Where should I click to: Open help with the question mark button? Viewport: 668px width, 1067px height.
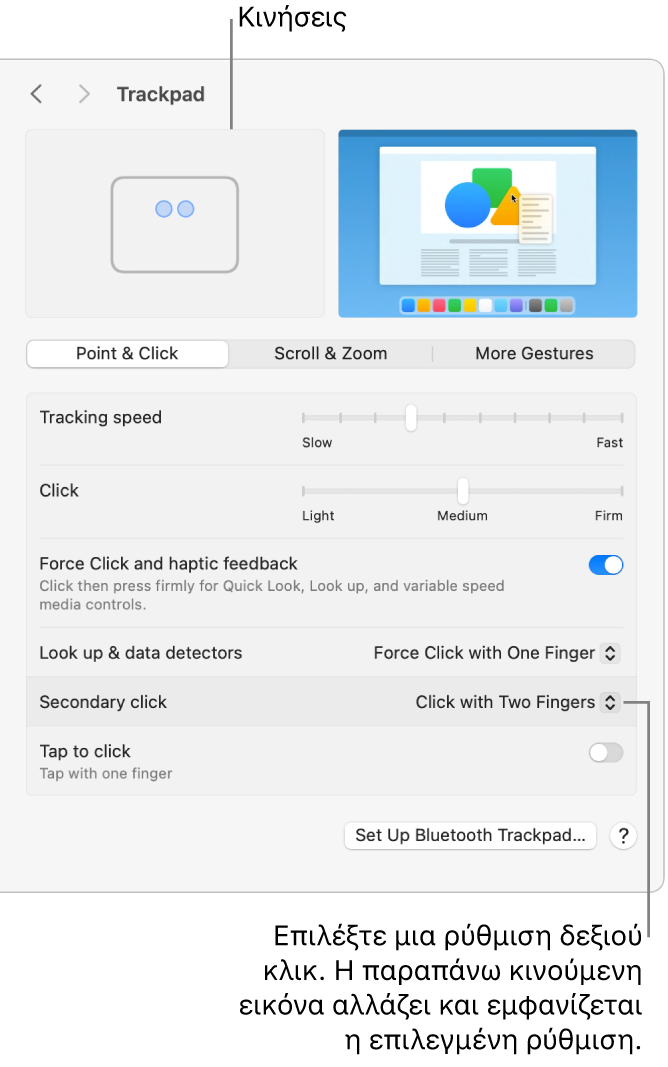click(x=623, y=836)
